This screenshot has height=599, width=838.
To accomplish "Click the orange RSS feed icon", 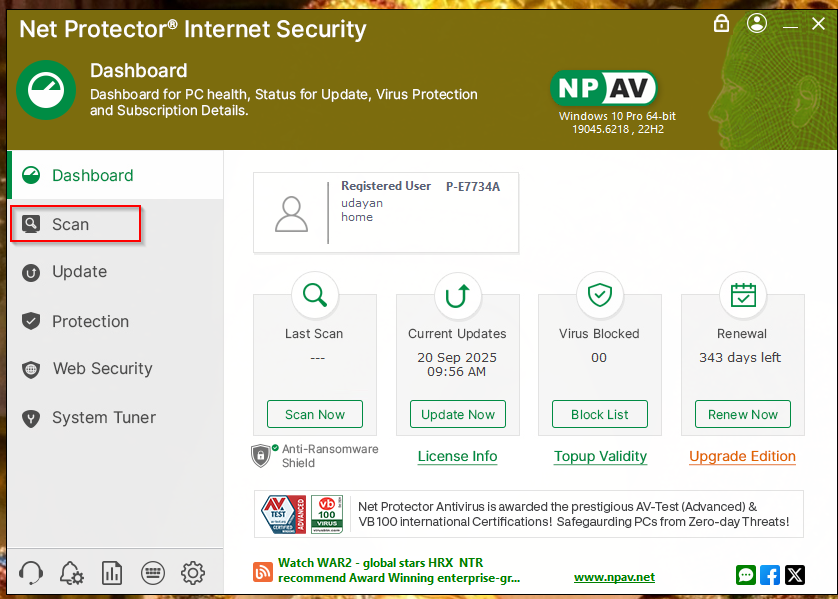I will tap(263, 572).
